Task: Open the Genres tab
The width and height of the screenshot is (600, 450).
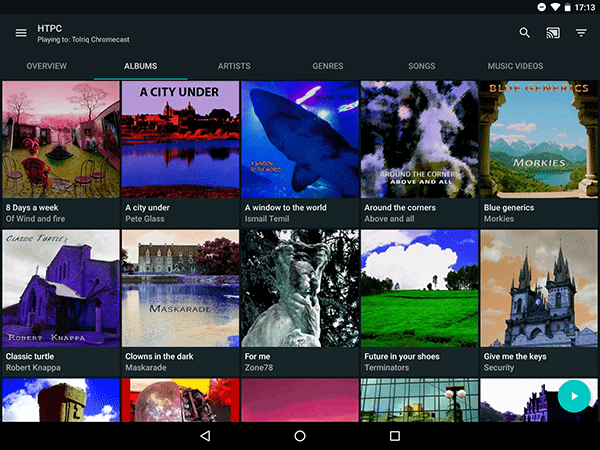Action: [x=328, y=66]
